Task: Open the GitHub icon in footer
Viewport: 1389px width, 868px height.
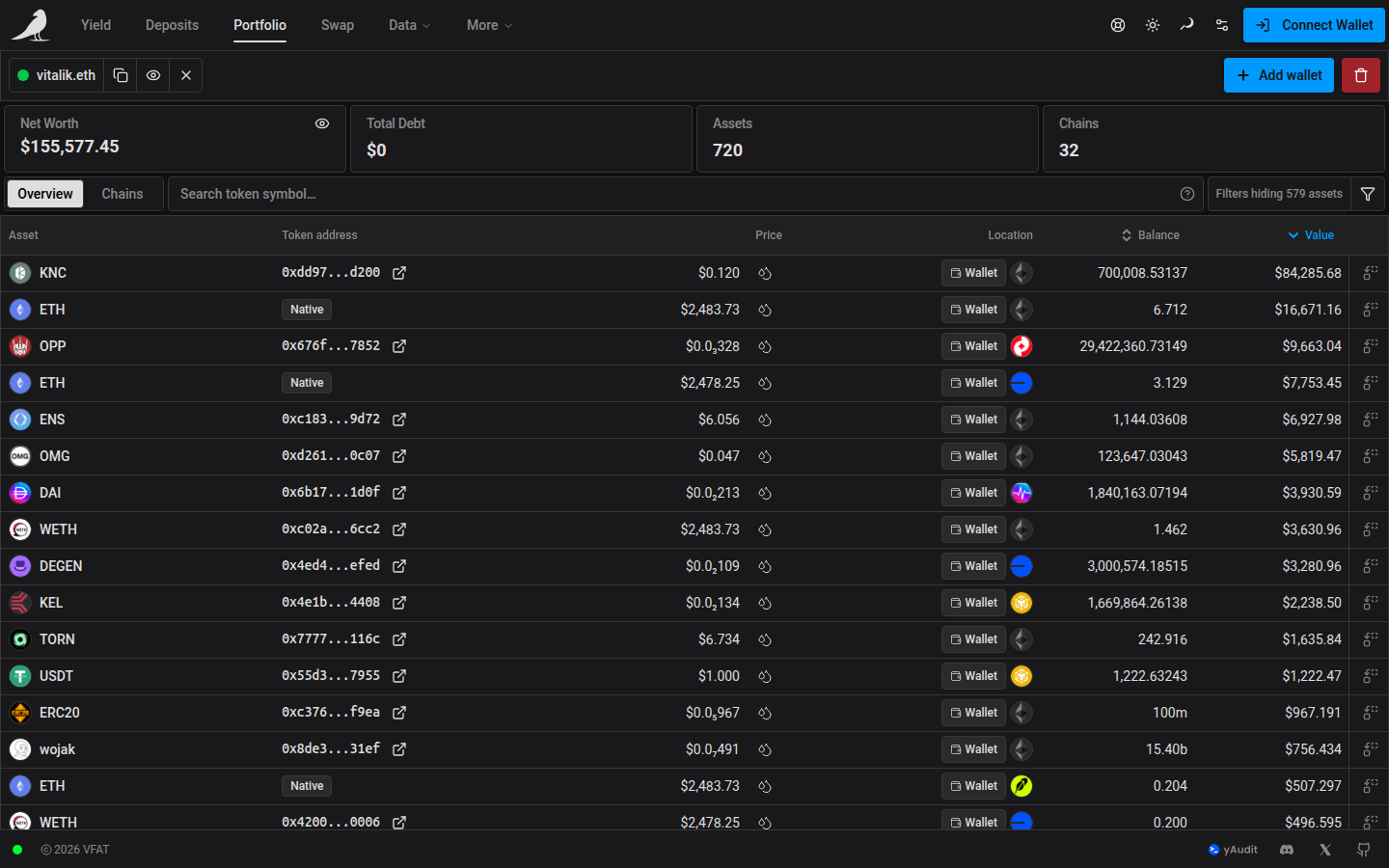Action: tap(1364, 850)
